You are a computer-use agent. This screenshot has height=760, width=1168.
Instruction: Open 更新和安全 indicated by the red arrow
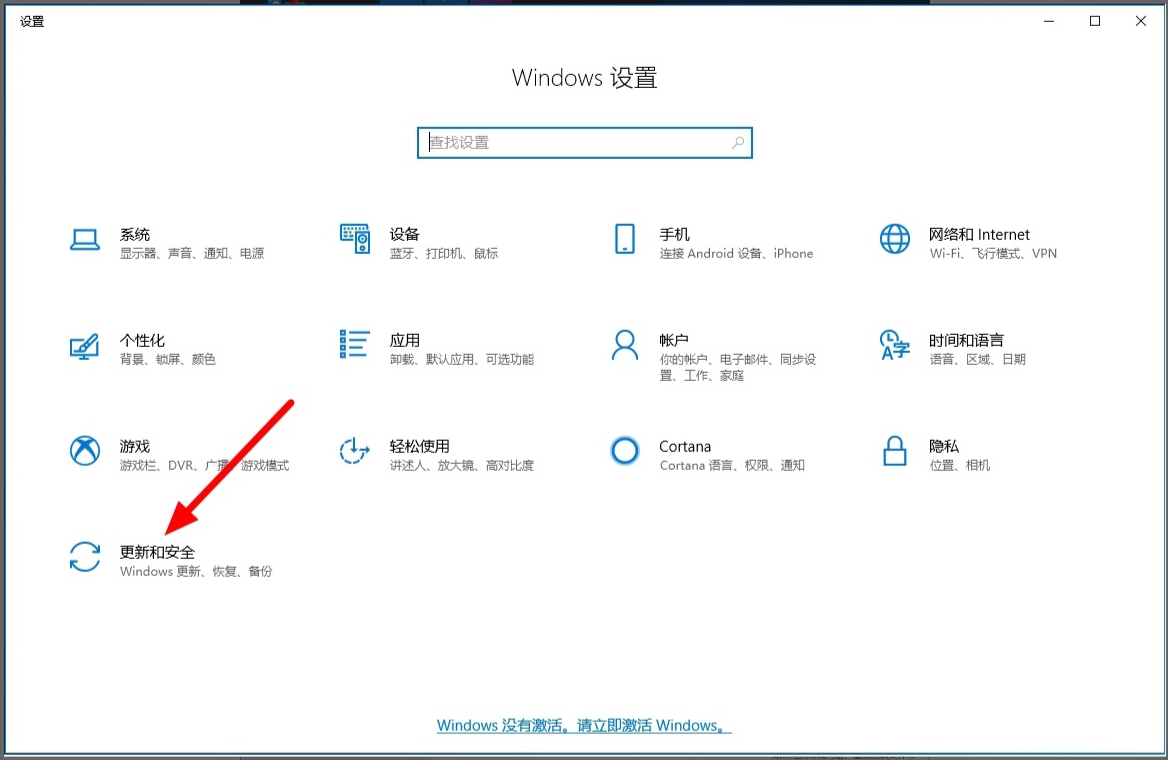pyautogui.click(x=85, y=558)
